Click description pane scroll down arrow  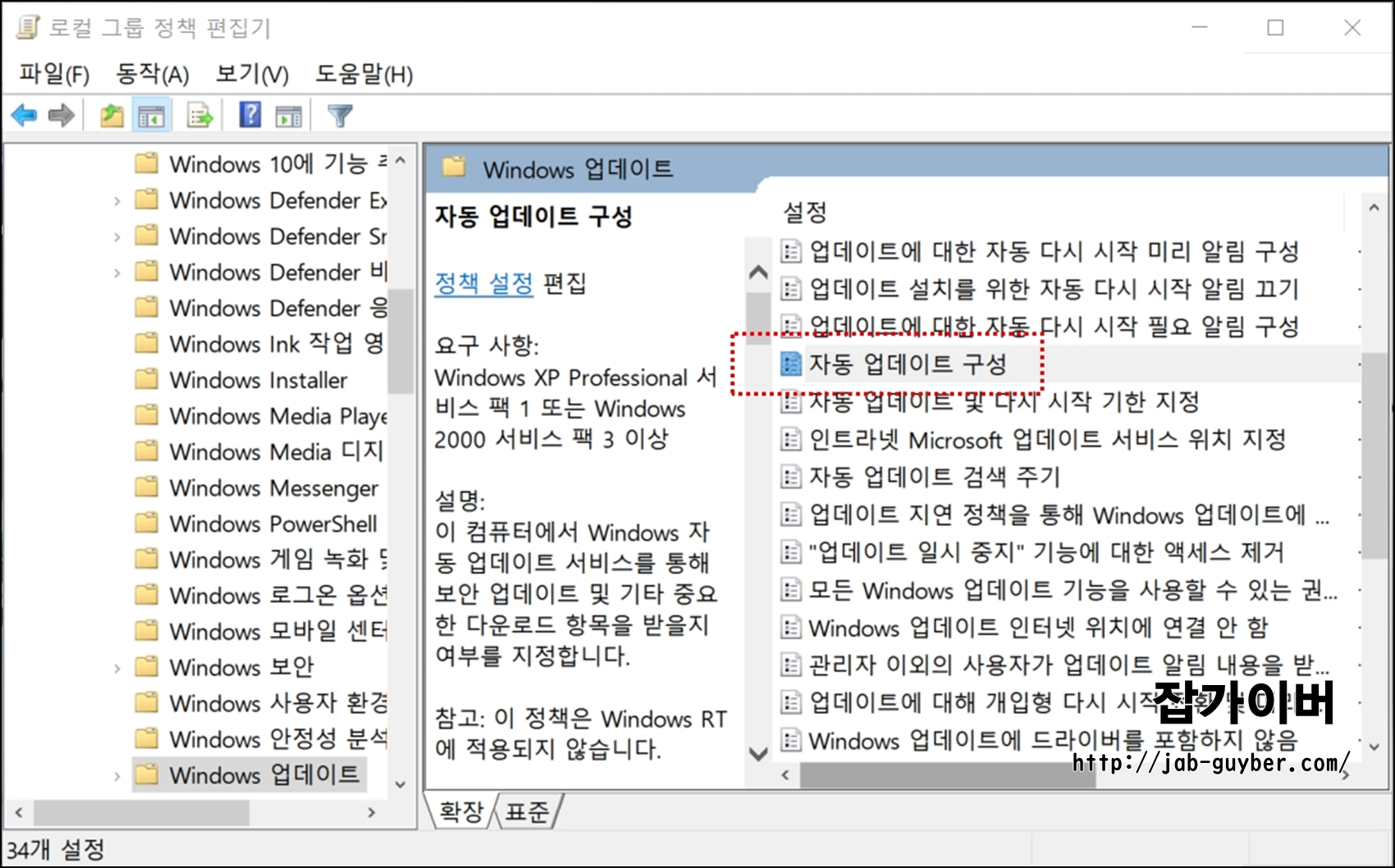(759, 753)
